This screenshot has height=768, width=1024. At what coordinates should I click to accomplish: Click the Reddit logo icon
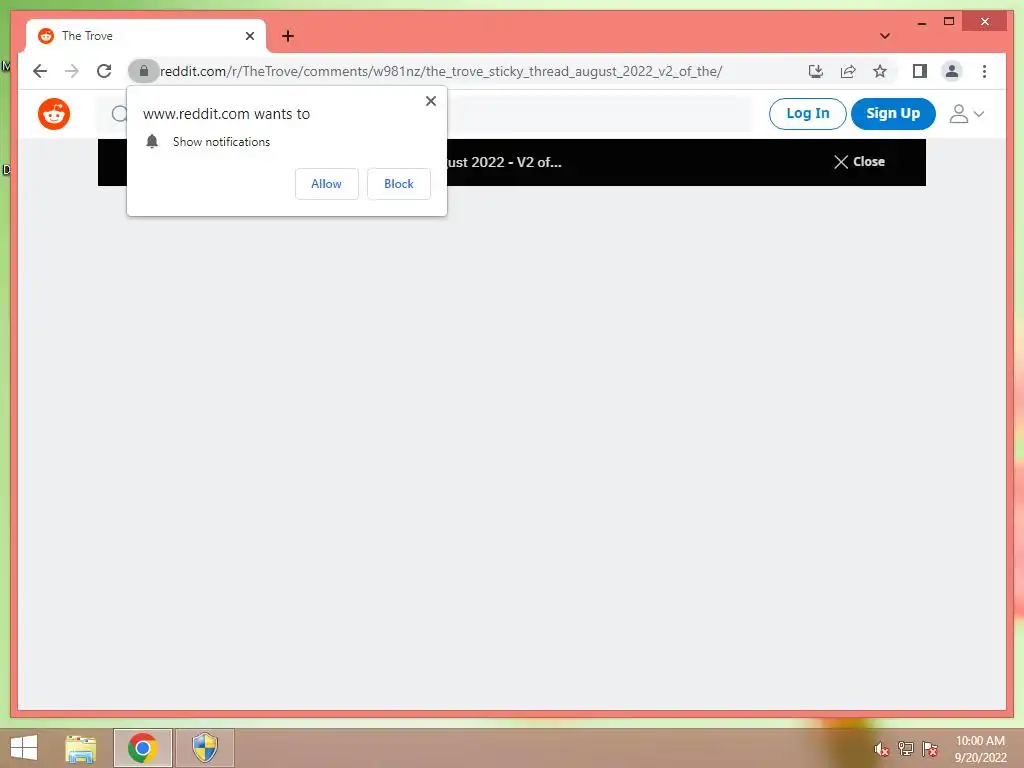click(54, 114)
